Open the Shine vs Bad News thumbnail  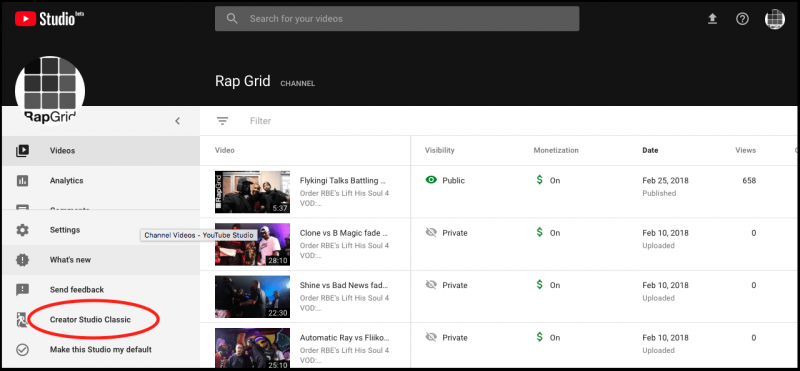(252, 296)
